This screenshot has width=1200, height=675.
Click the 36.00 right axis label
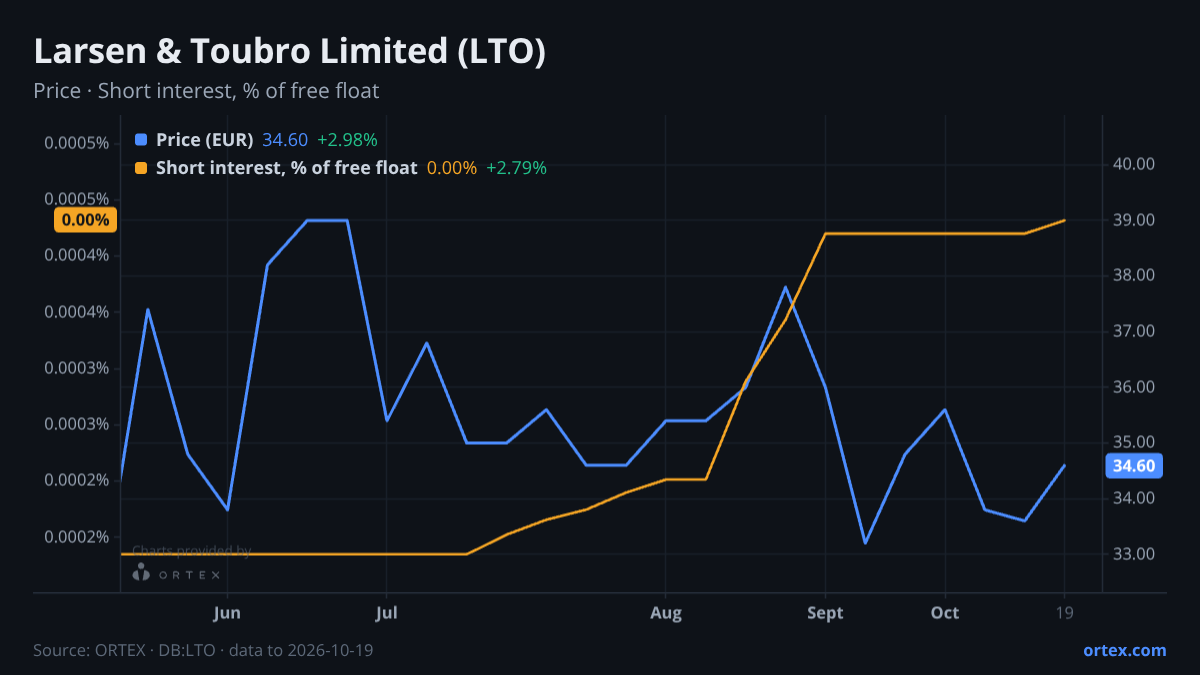tap(1134, 387)
